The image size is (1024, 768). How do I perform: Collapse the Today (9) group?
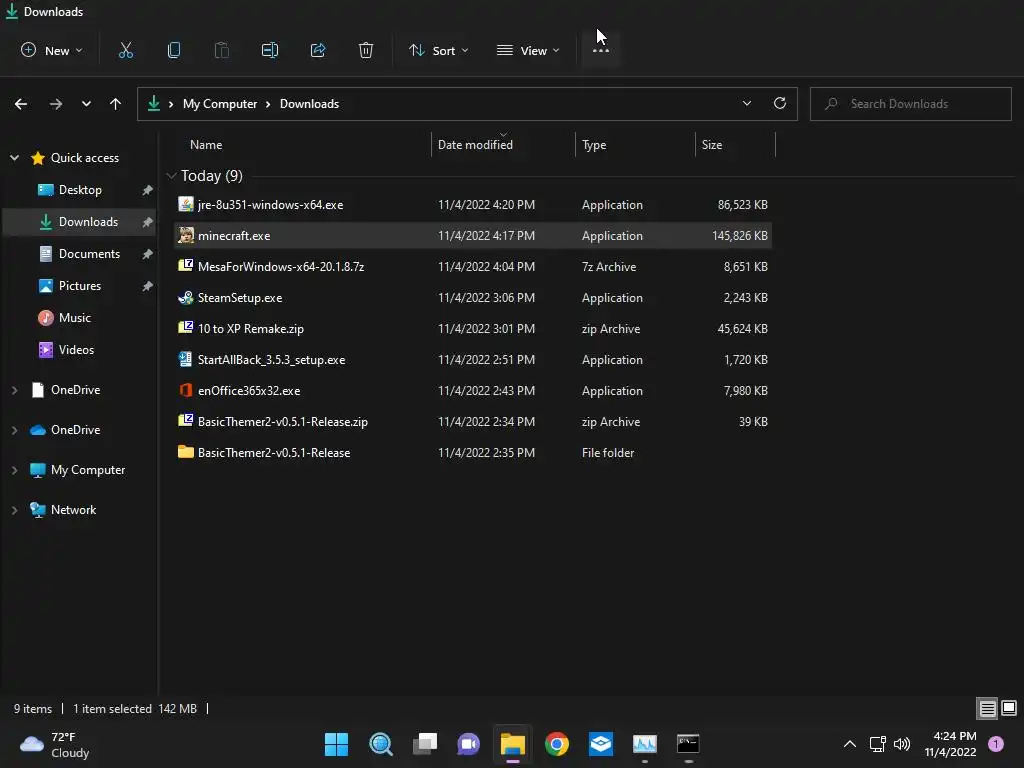(x=171, y=176)
